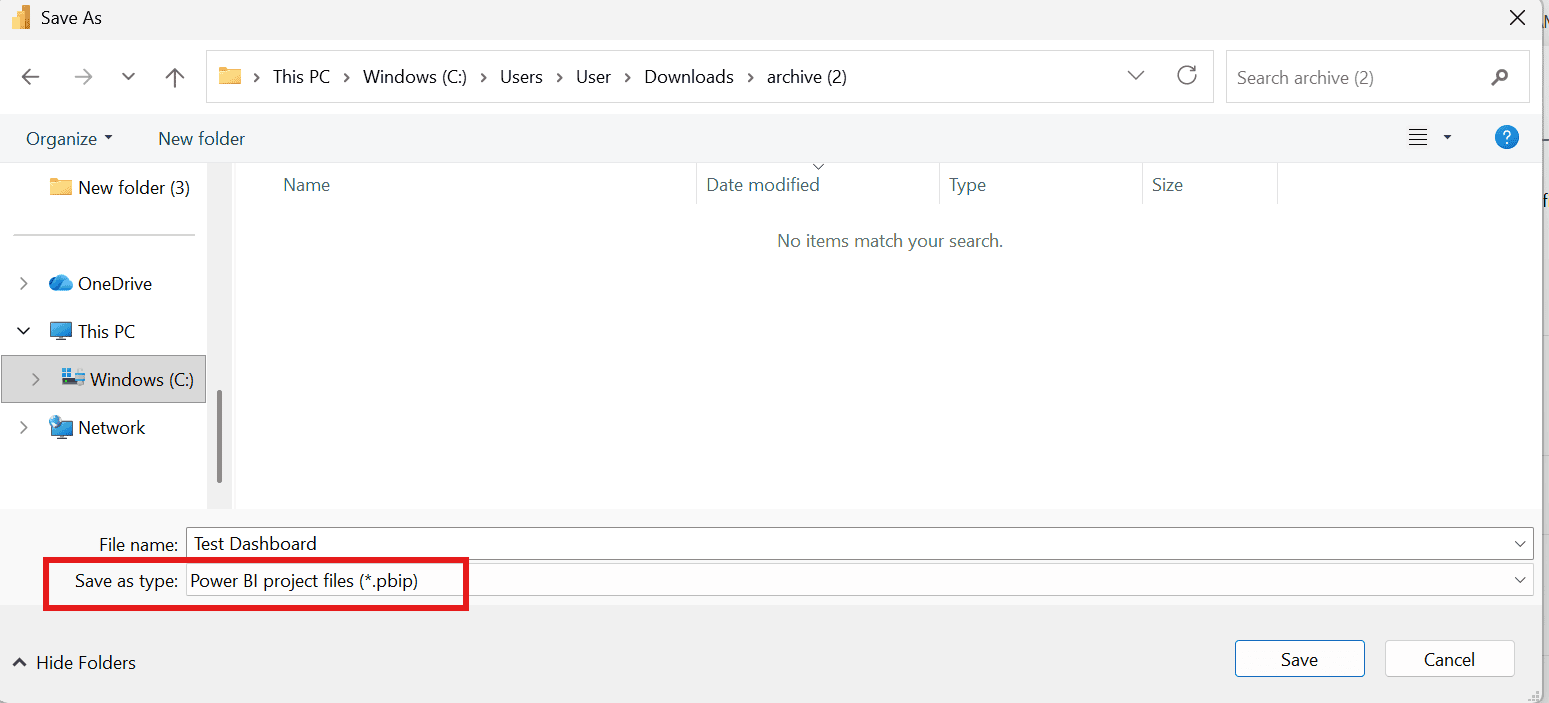Click the change view layout icon

[x=1418, y=138]
